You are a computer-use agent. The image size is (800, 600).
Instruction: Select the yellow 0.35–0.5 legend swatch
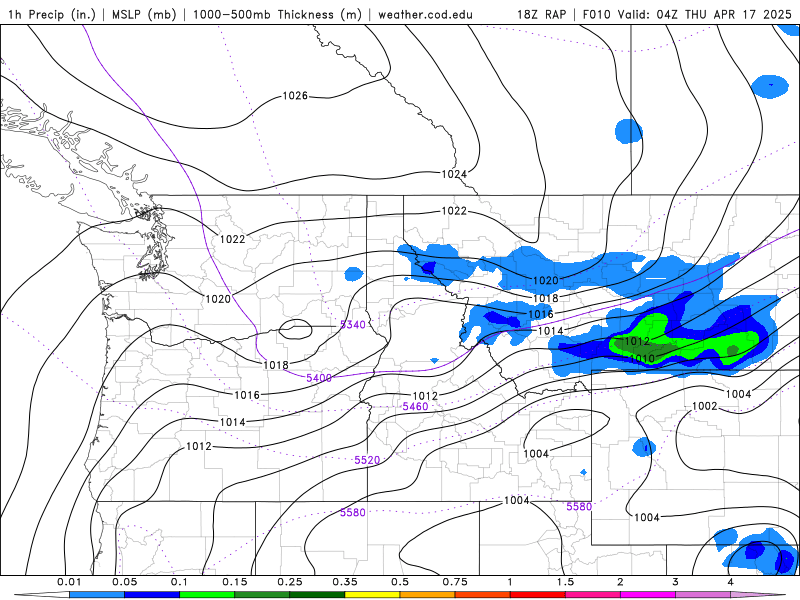pos(372,595)
